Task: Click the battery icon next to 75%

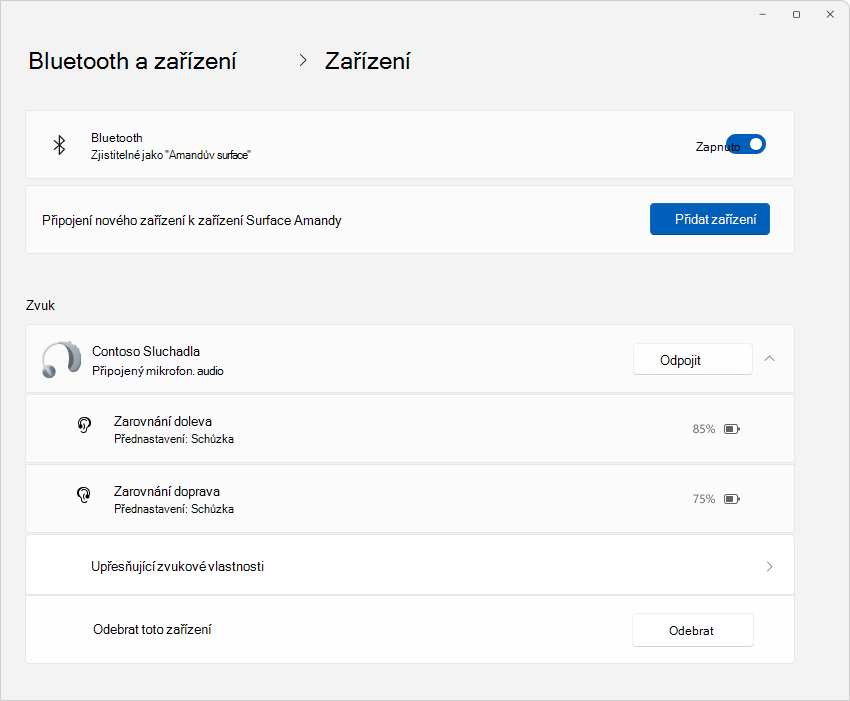Action: (x=732, y=499)
